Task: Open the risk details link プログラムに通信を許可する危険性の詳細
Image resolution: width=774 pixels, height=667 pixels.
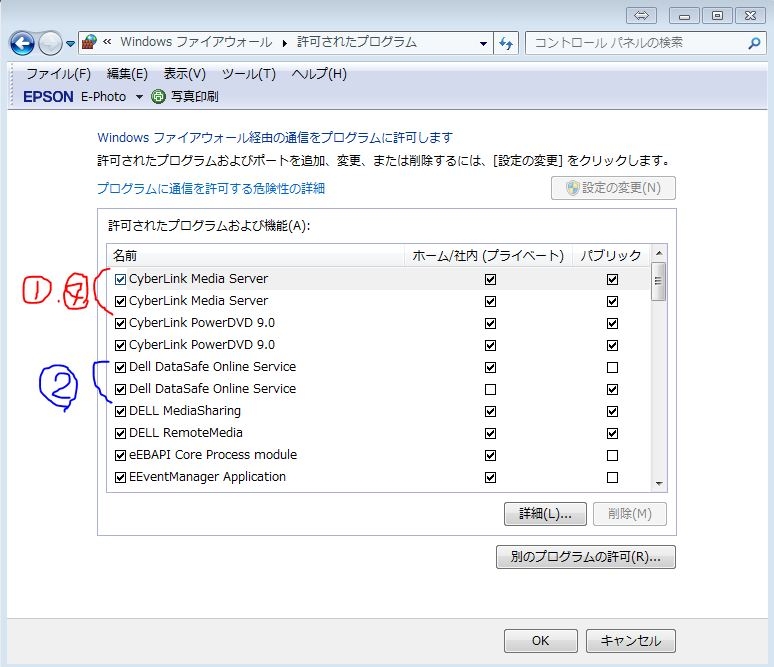Action: coord(211,189)
